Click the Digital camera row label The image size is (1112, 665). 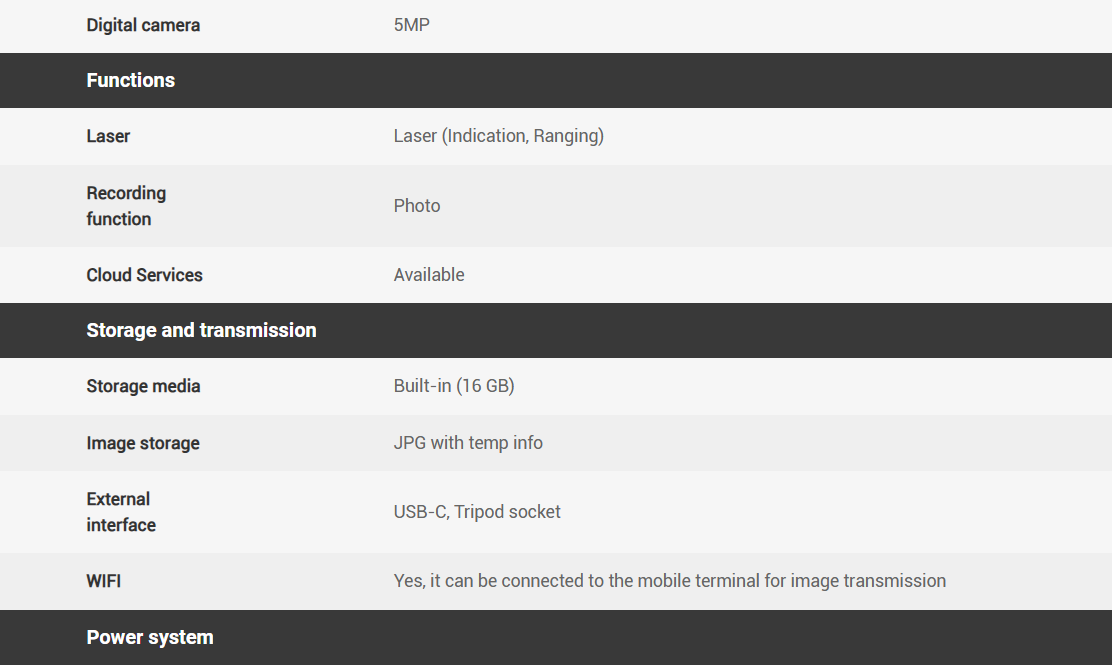pos(143,25)
